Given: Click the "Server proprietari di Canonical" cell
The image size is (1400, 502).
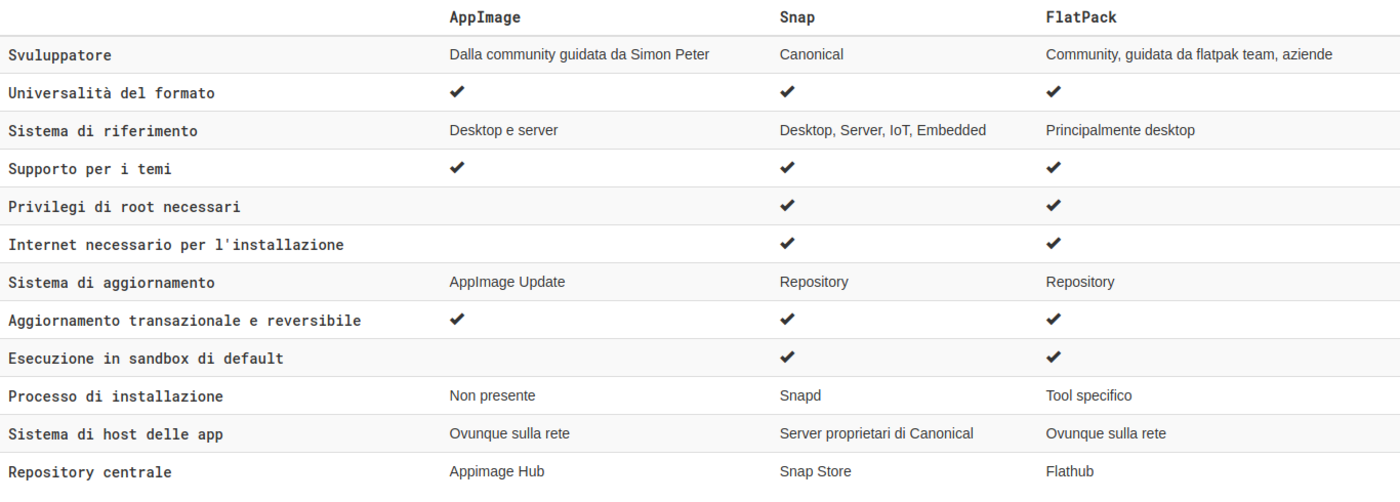Looking at the screenshot, I should coord(876,433).
